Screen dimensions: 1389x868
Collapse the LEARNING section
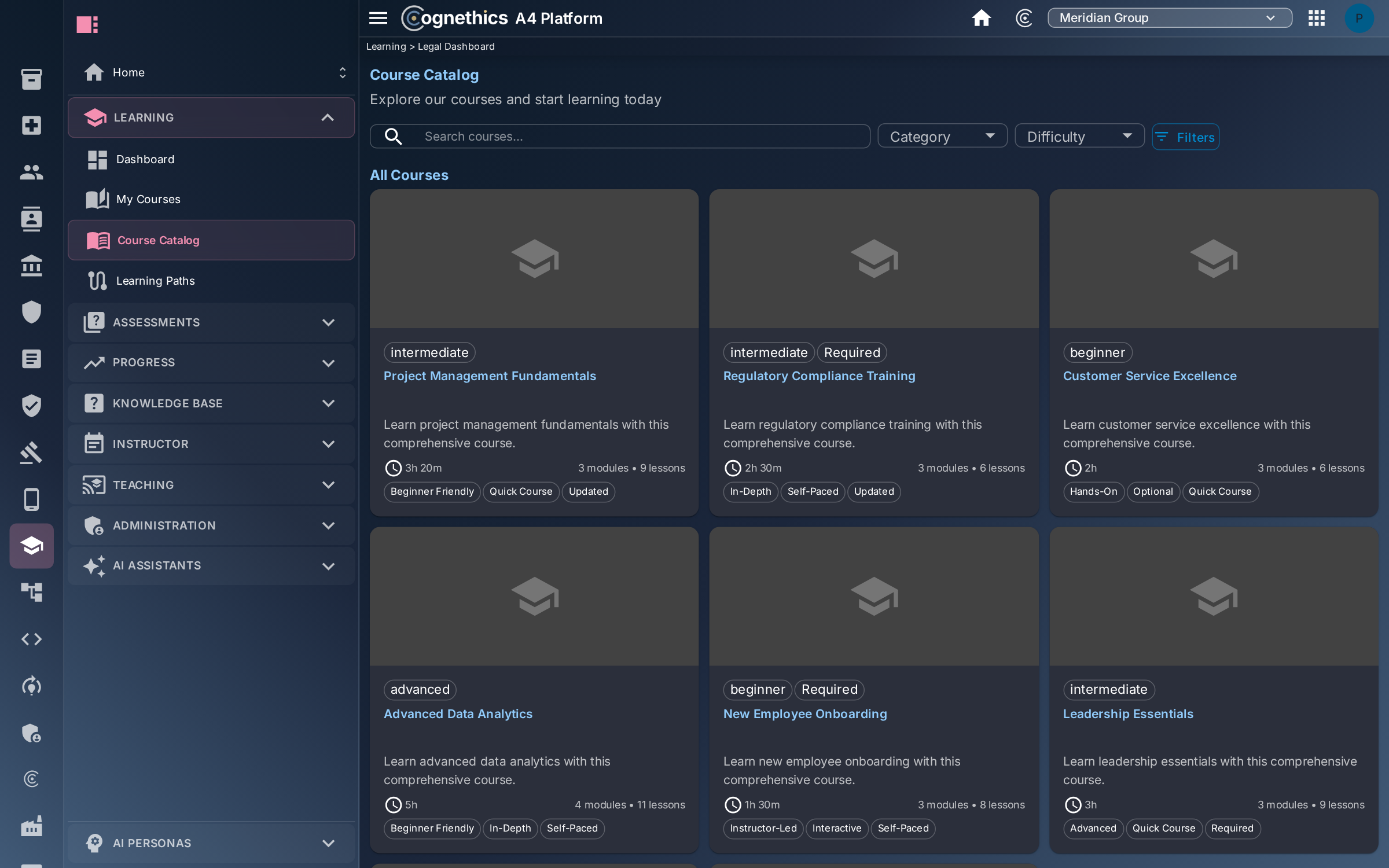211,117
